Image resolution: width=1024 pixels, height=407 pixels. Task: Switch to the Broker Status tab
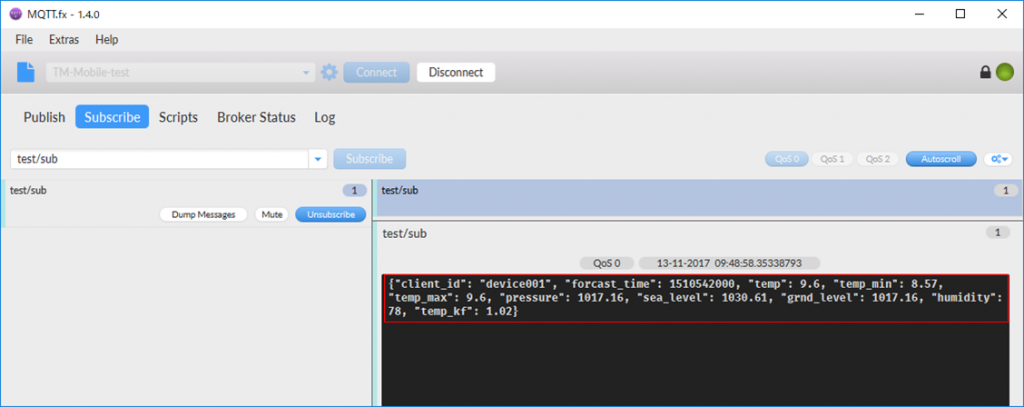pyautogui.click(x=257, y=118)
